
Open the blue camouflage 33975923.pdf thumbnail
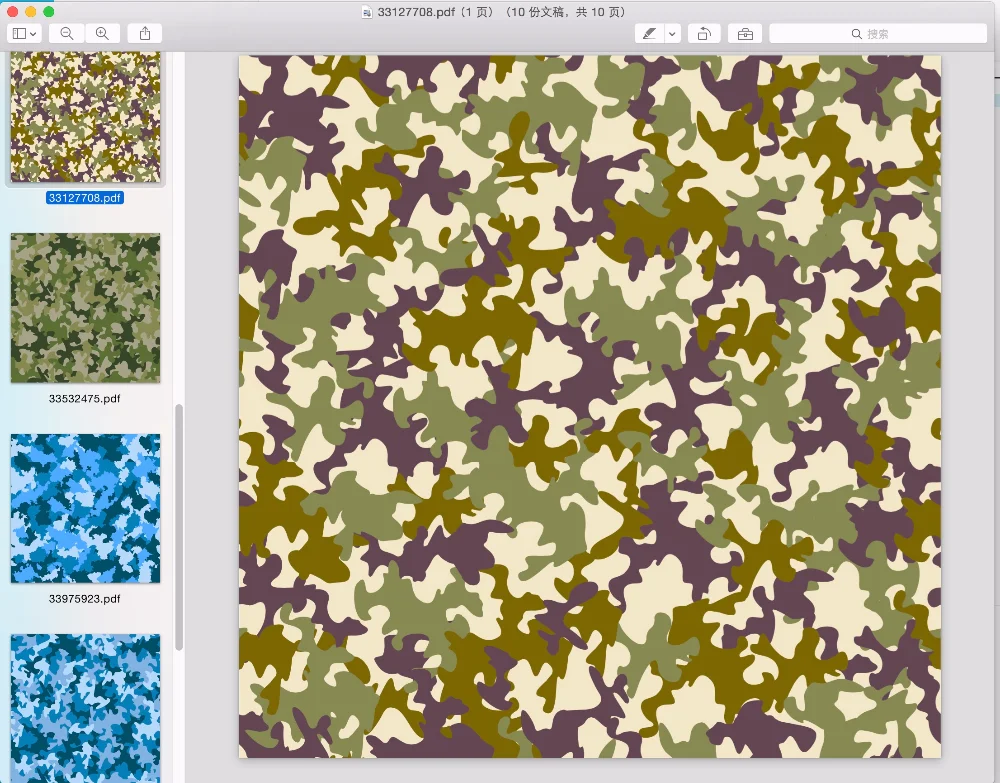click(85, 508)
